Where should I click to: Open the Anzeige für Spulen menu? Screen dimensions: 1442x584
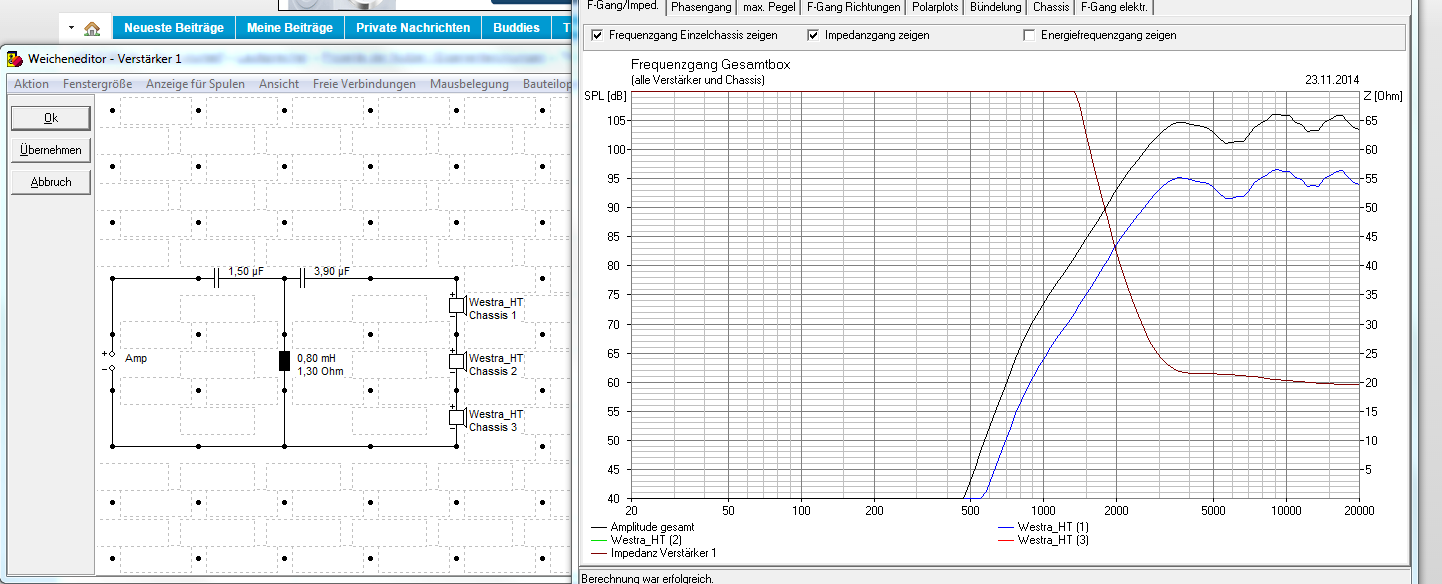click(x=195, y=84)
